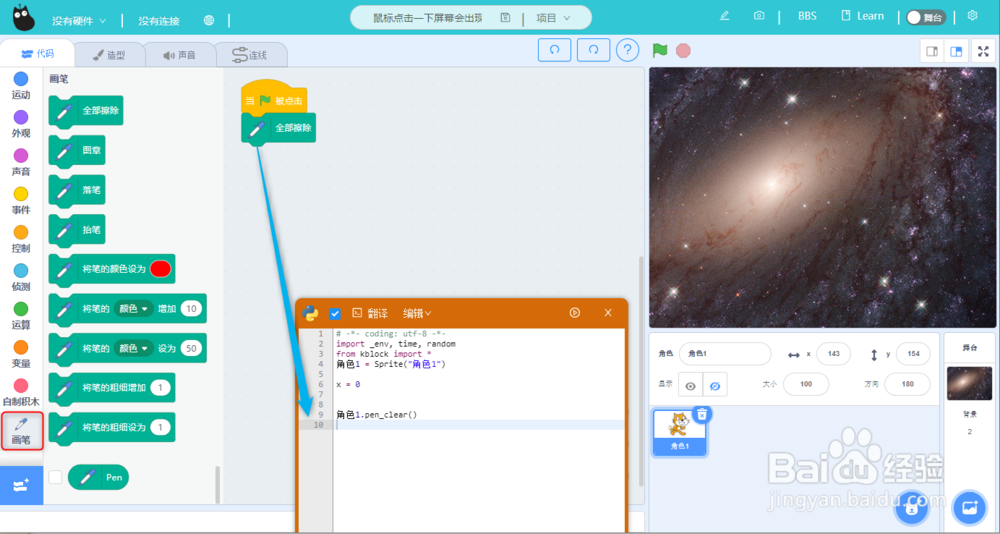Viewport: 1000px width, 534px height.
Task: Click the sprite name field 角色1
Action: tap(724, 353)
